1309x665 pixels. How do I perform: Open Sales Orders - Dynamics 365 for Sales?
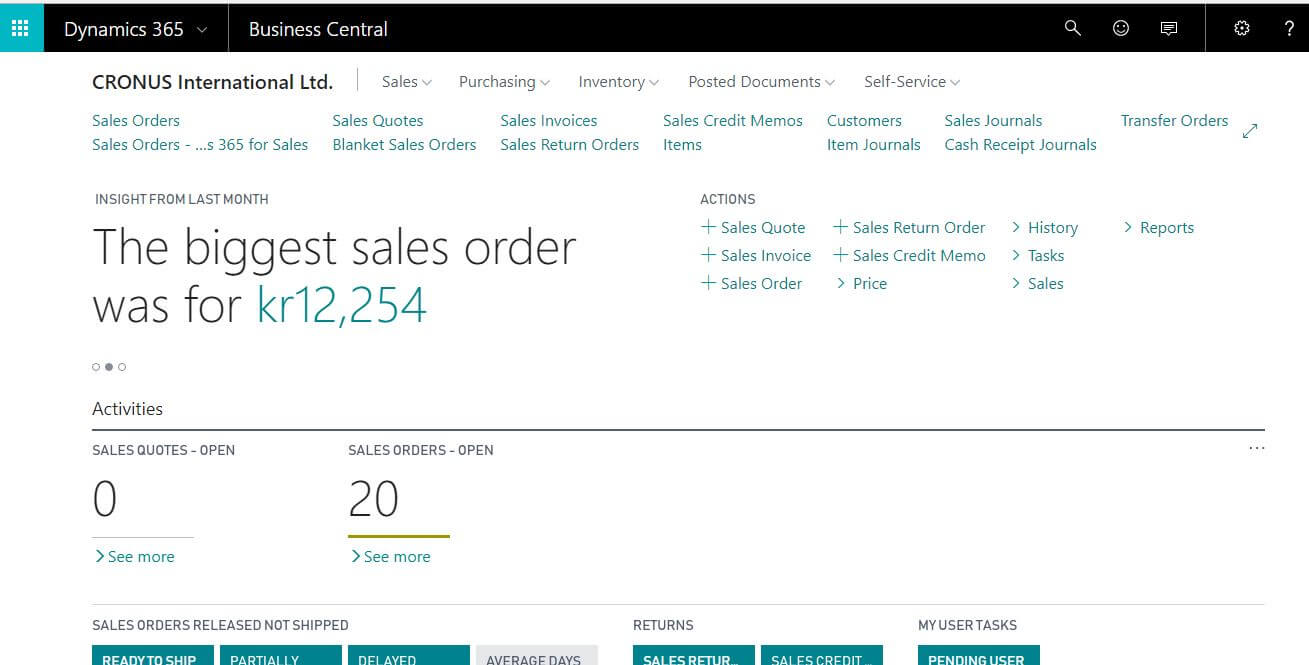[x=200, y=145]
